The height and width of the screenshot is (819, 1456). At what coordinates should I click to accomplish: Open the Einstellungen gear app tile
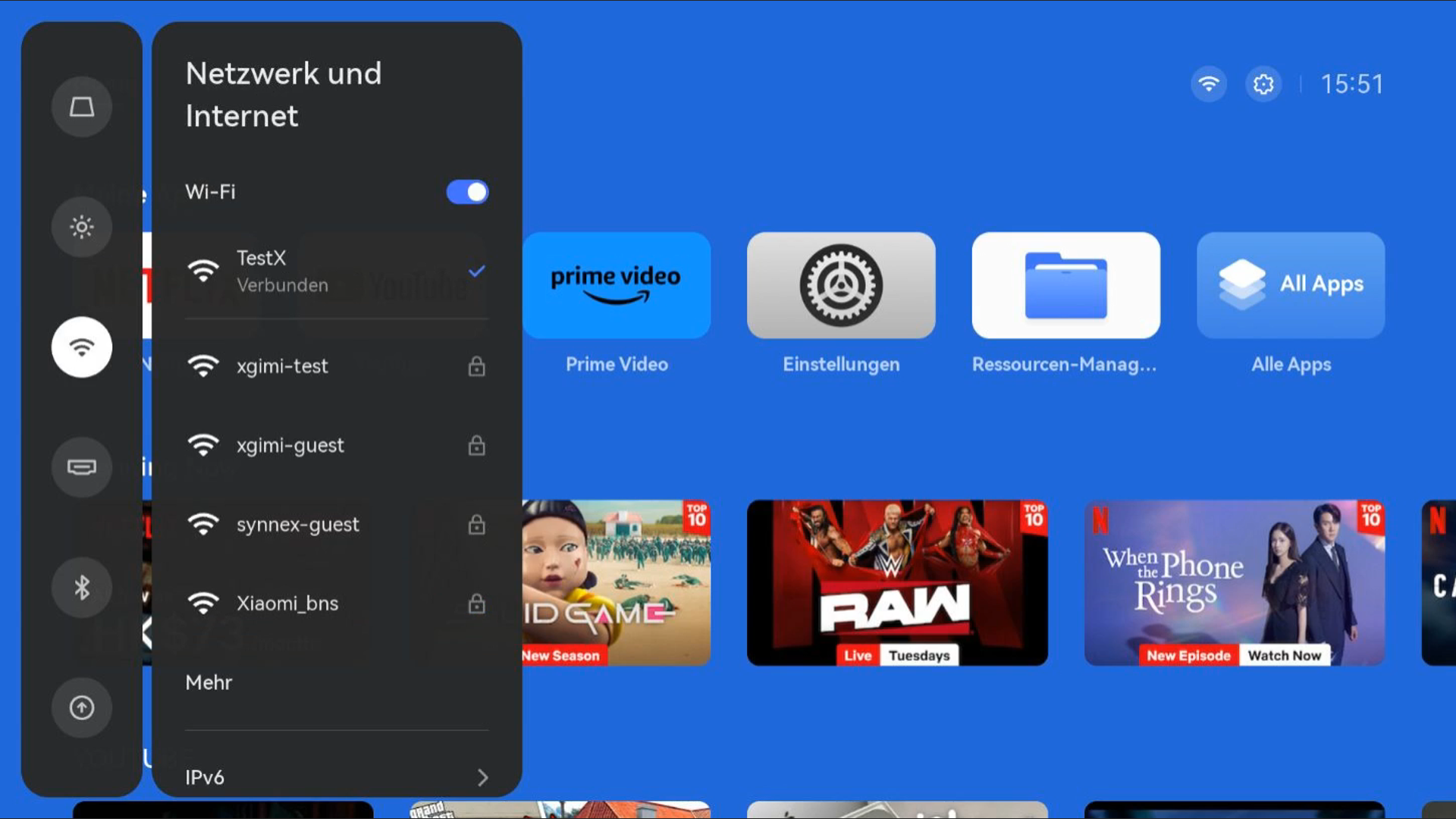[x=841, y=285]
